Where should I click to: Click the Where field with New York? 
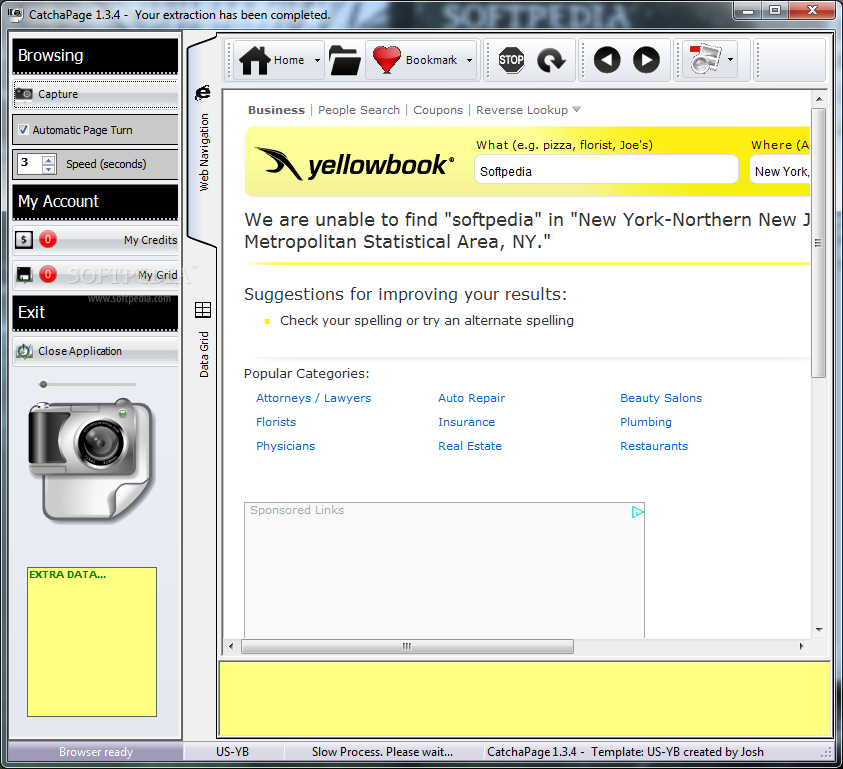click(x=780, y=171)
